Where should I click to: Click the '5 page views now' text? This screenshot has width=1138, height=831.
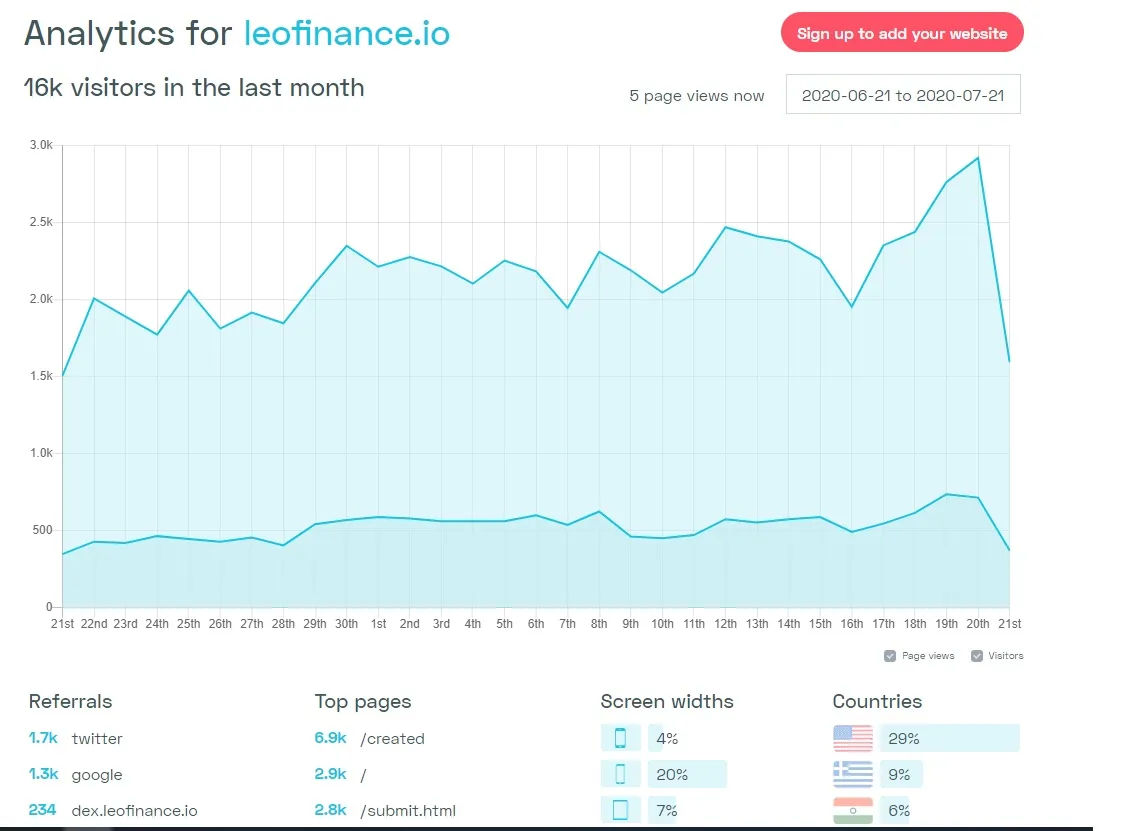(x=697, y=96)
